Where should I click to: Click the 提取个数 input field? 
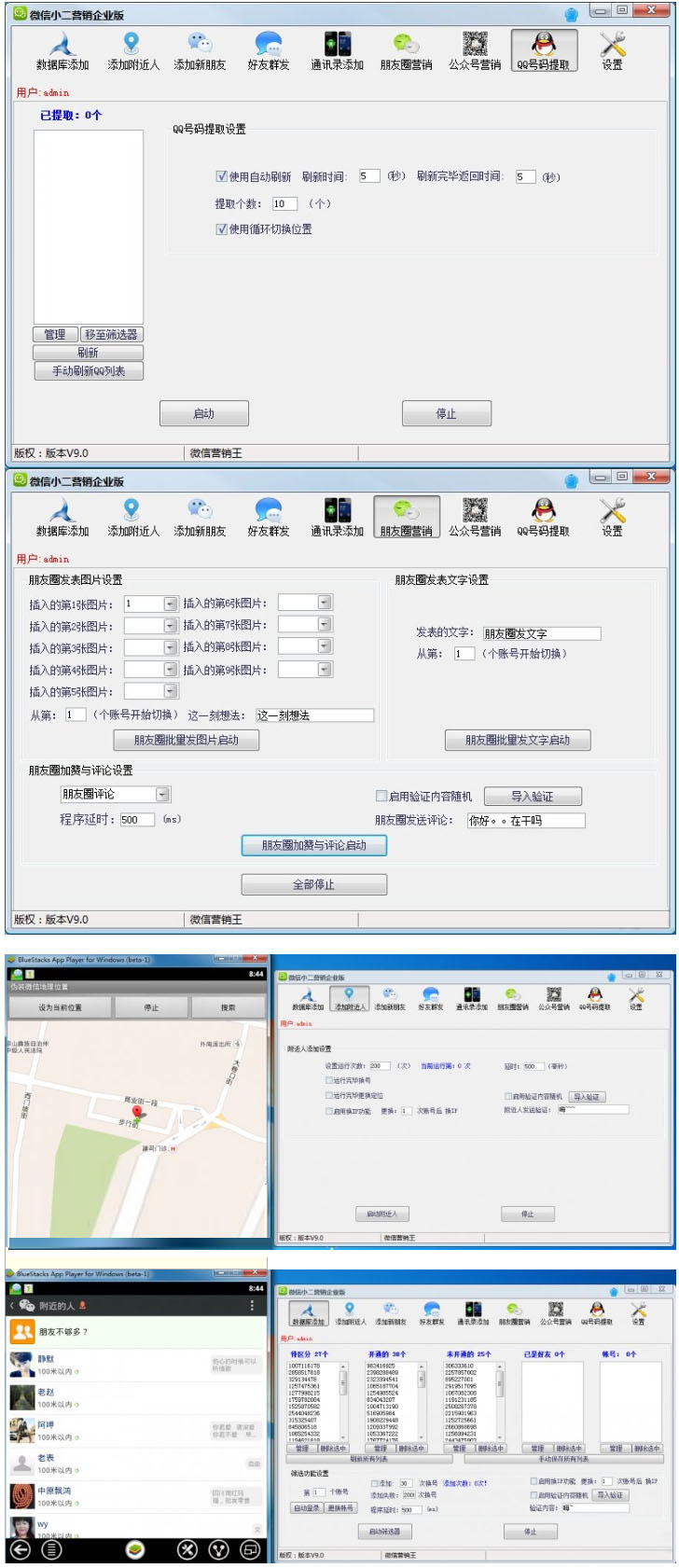tap(284, 203)
